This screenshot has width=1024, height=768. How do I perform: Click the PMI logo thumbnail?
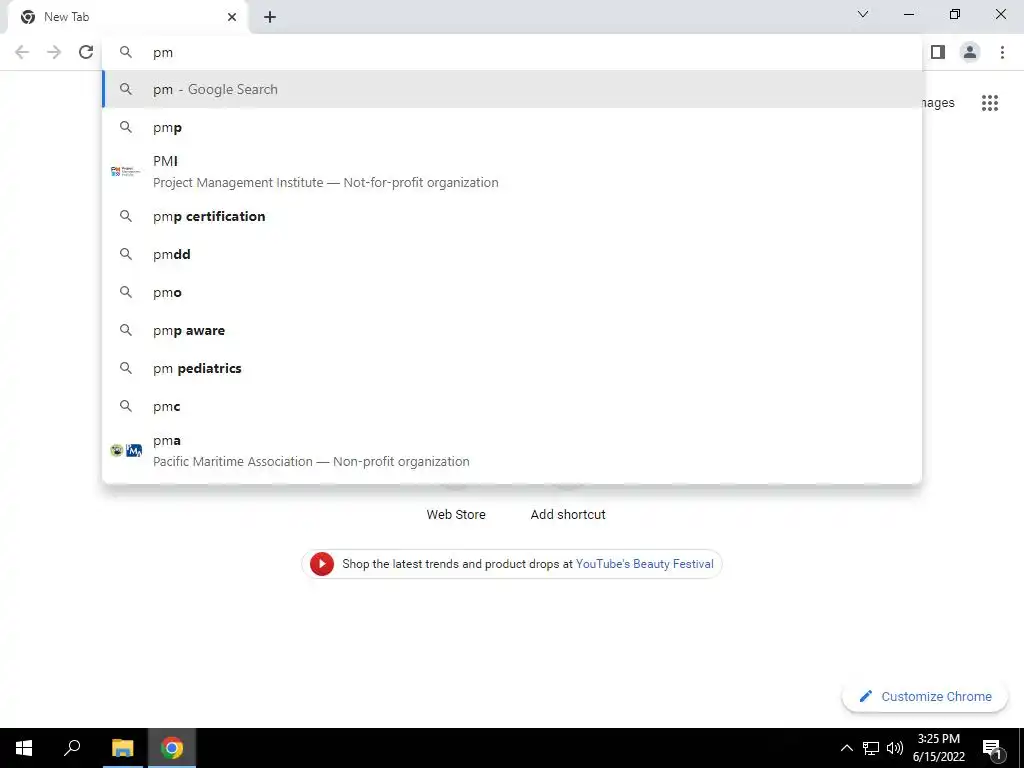coord(125,171)
